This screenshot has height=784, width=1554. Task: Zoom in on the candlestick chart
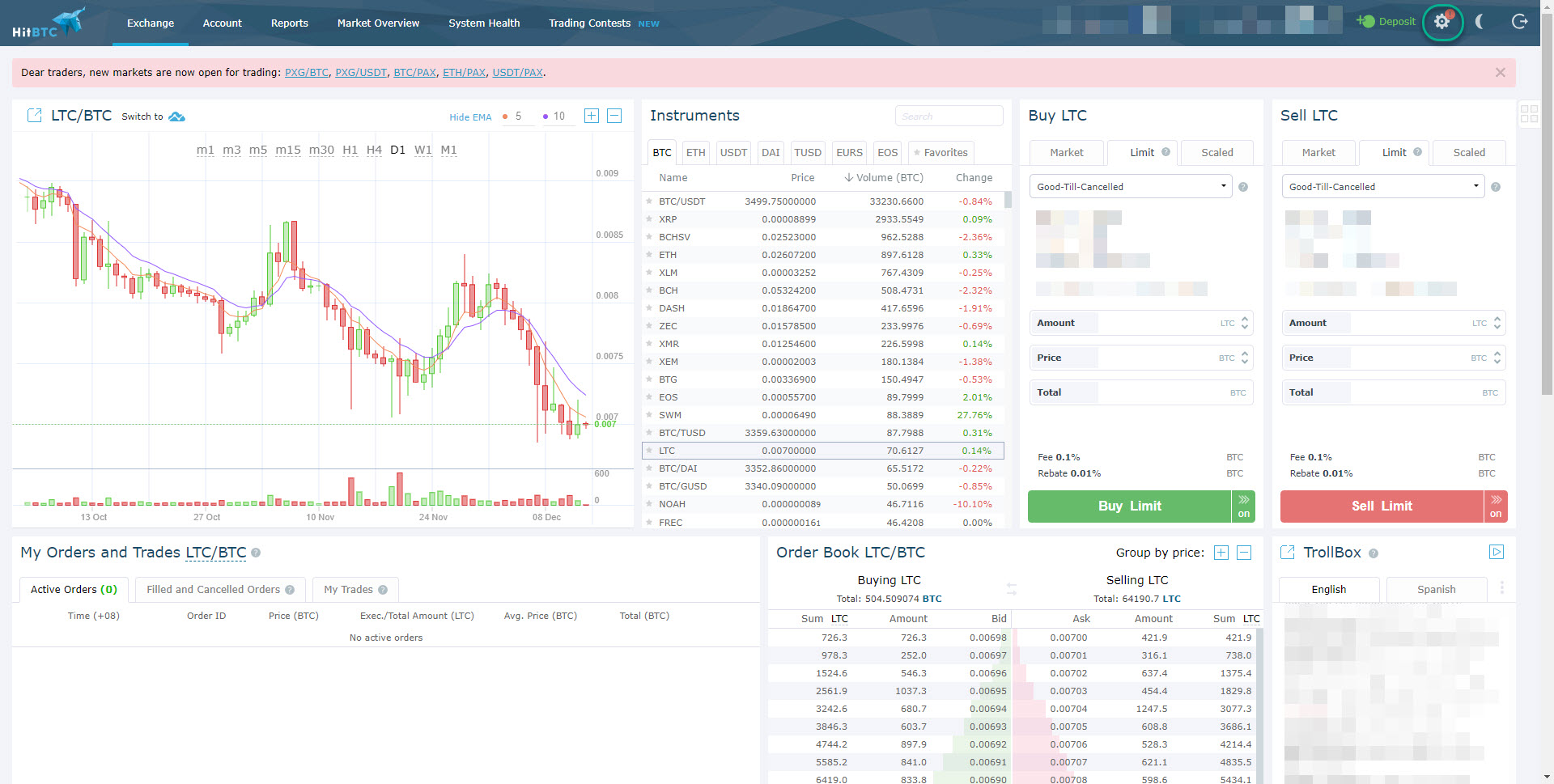pos(591,116)
